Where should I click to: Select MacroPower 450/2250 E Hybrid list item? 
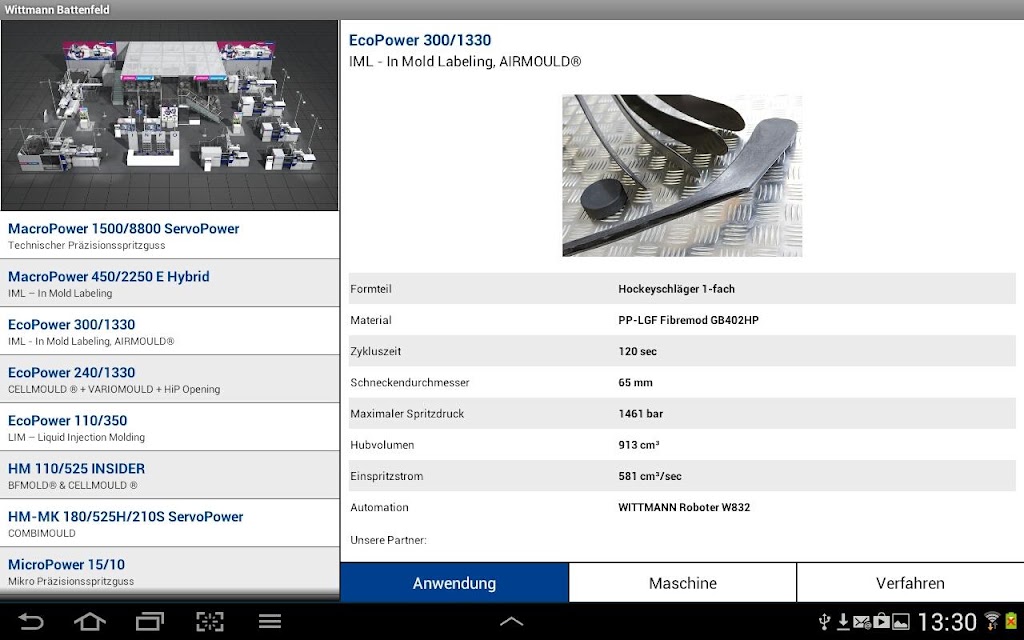[x=170, y=283]
